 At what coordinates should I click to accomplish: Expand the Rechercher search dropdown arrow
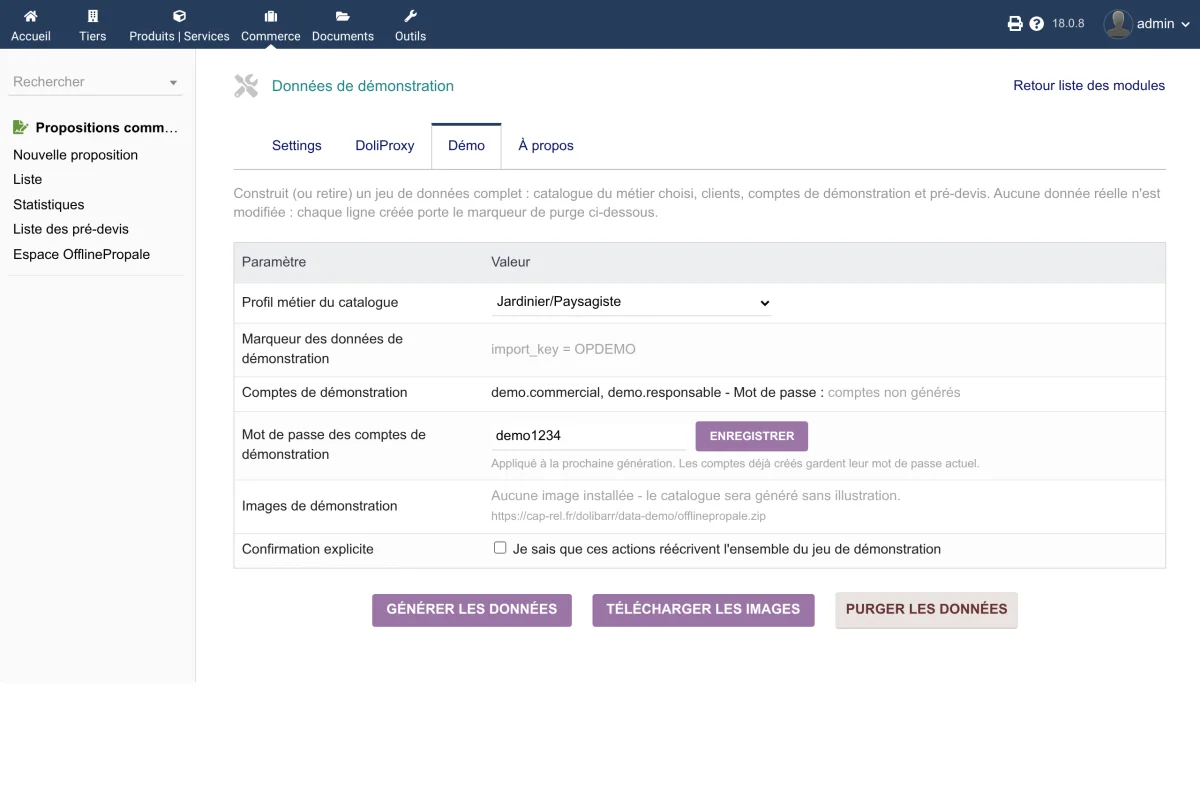(173, 83)
